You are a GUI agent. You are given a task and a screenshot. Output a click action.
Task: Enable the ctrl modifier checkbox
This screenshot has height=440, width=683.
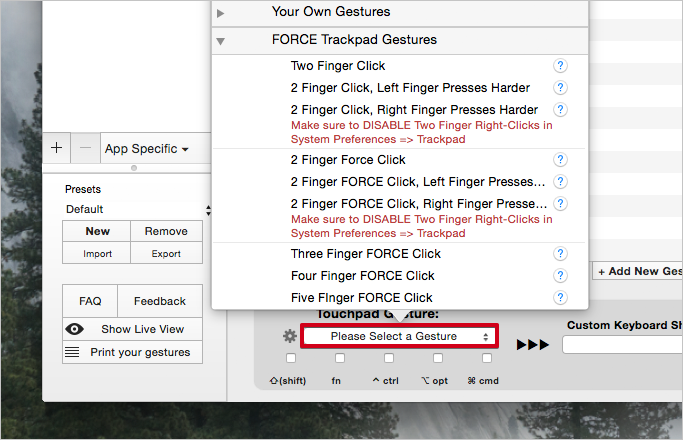point(389,358)
